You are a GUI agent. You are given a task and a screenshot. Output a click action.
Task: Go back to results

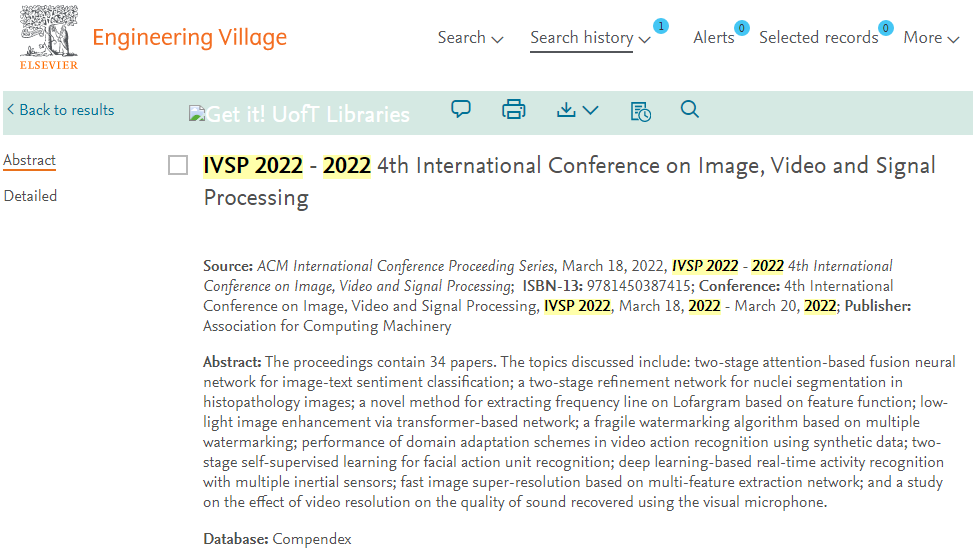(61, 110)
